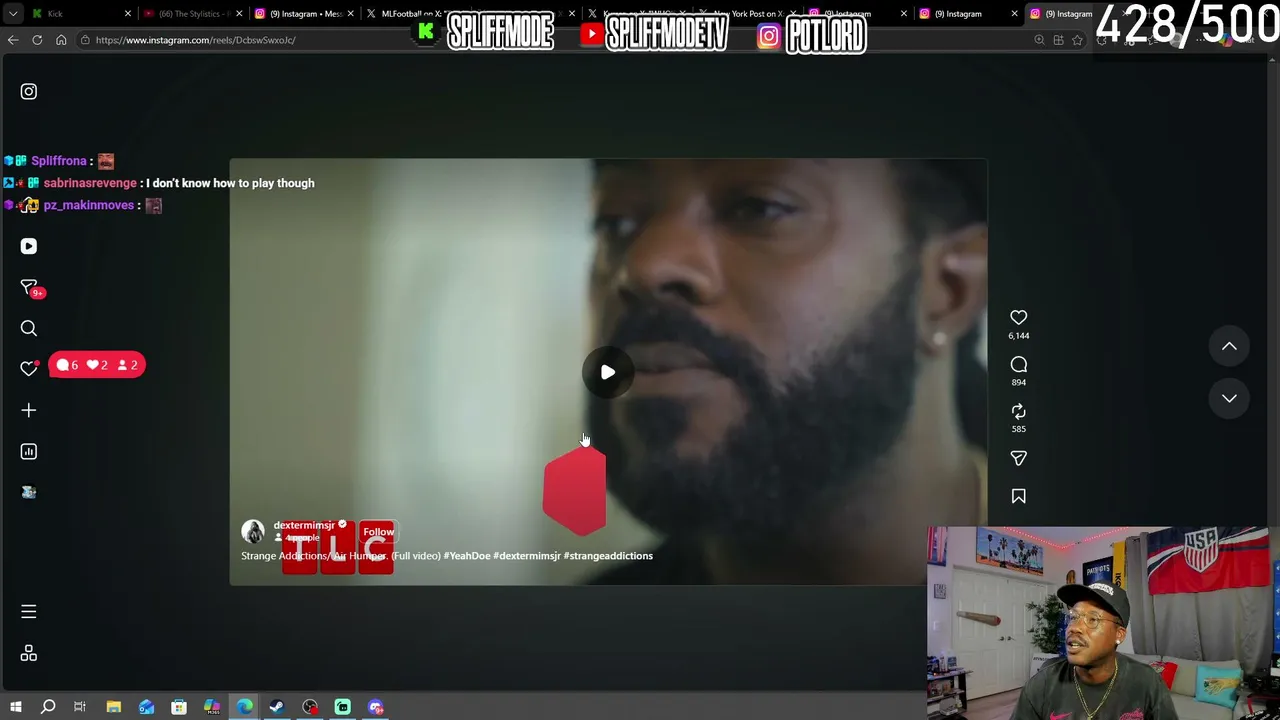Open Instagram direct messages in the sidebar
1280x720 pixels.
(29, 287)
